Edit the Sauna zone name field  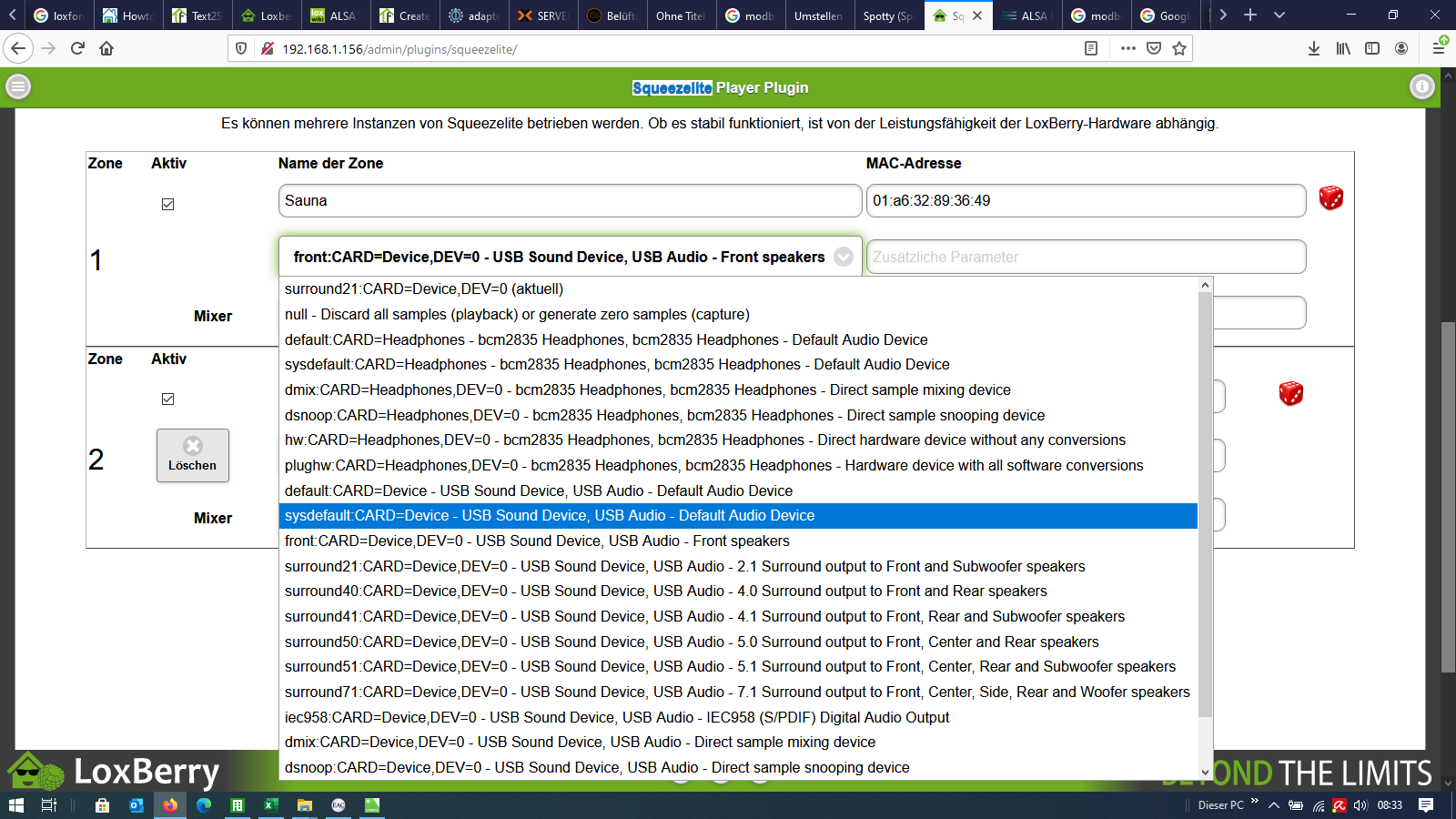pyautogui.click(x=570, y=200)
